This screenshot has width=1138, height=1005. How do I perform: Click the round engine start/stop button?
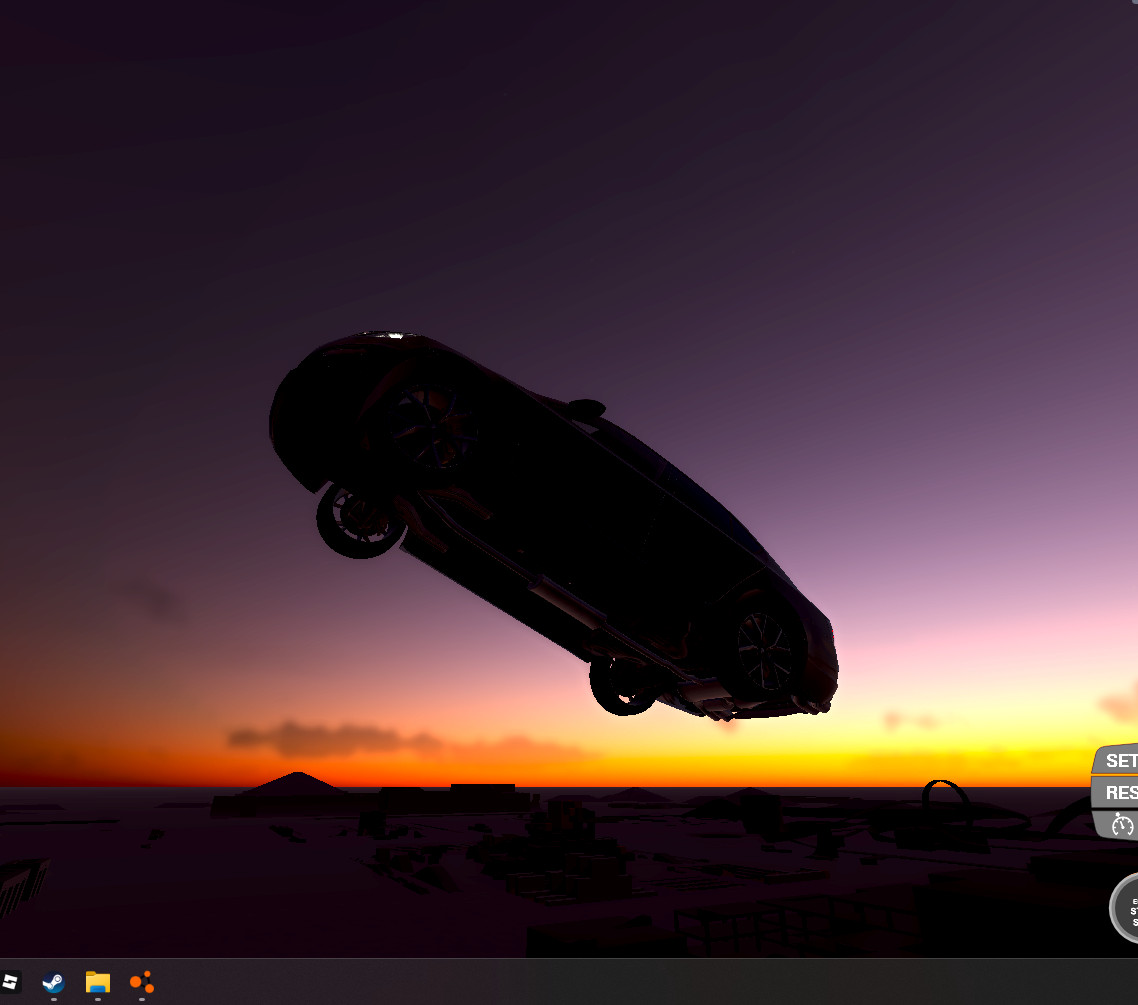point(1124,908)
